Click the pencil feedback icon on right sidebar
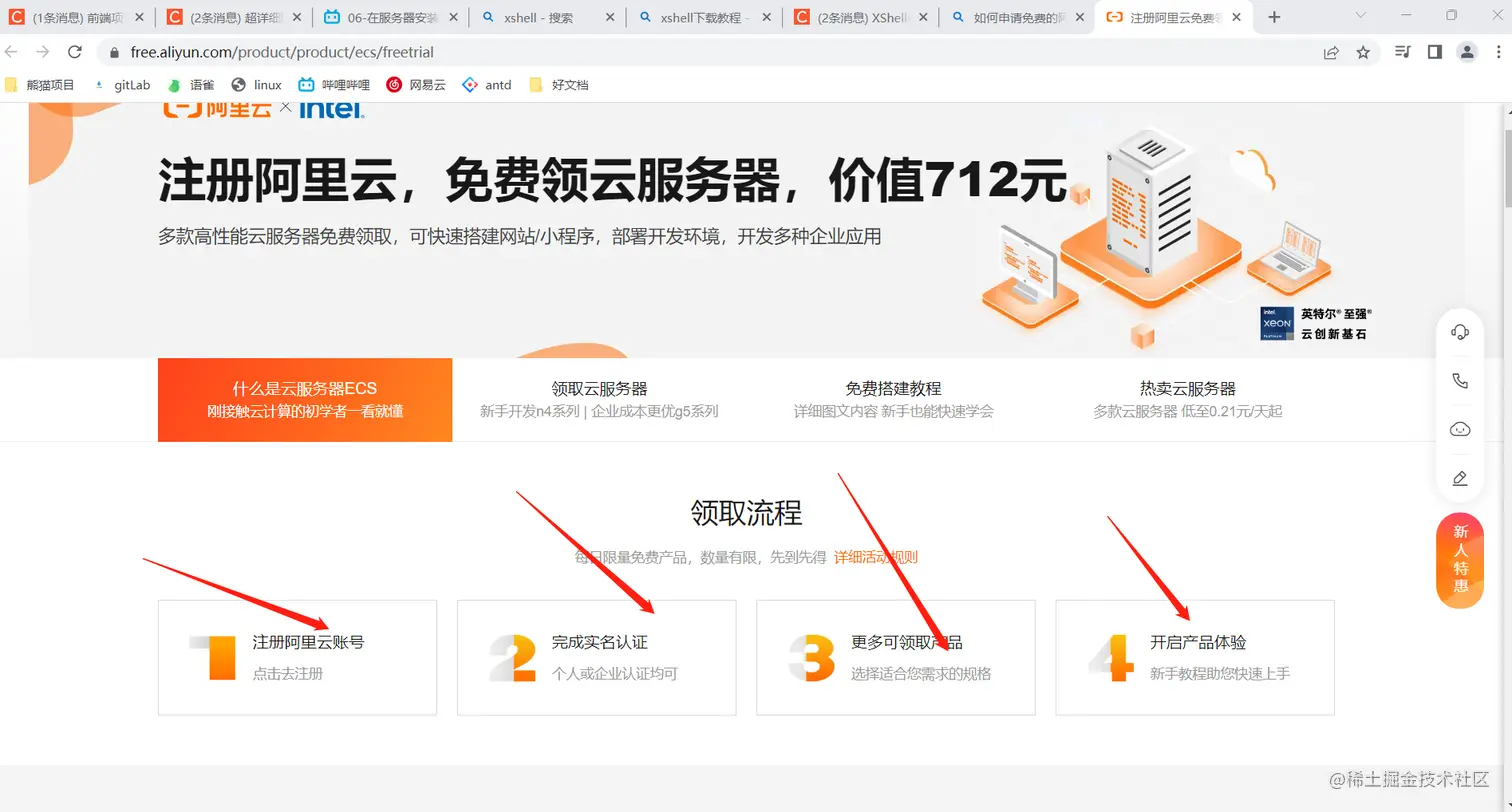 tap(1460, 477)
